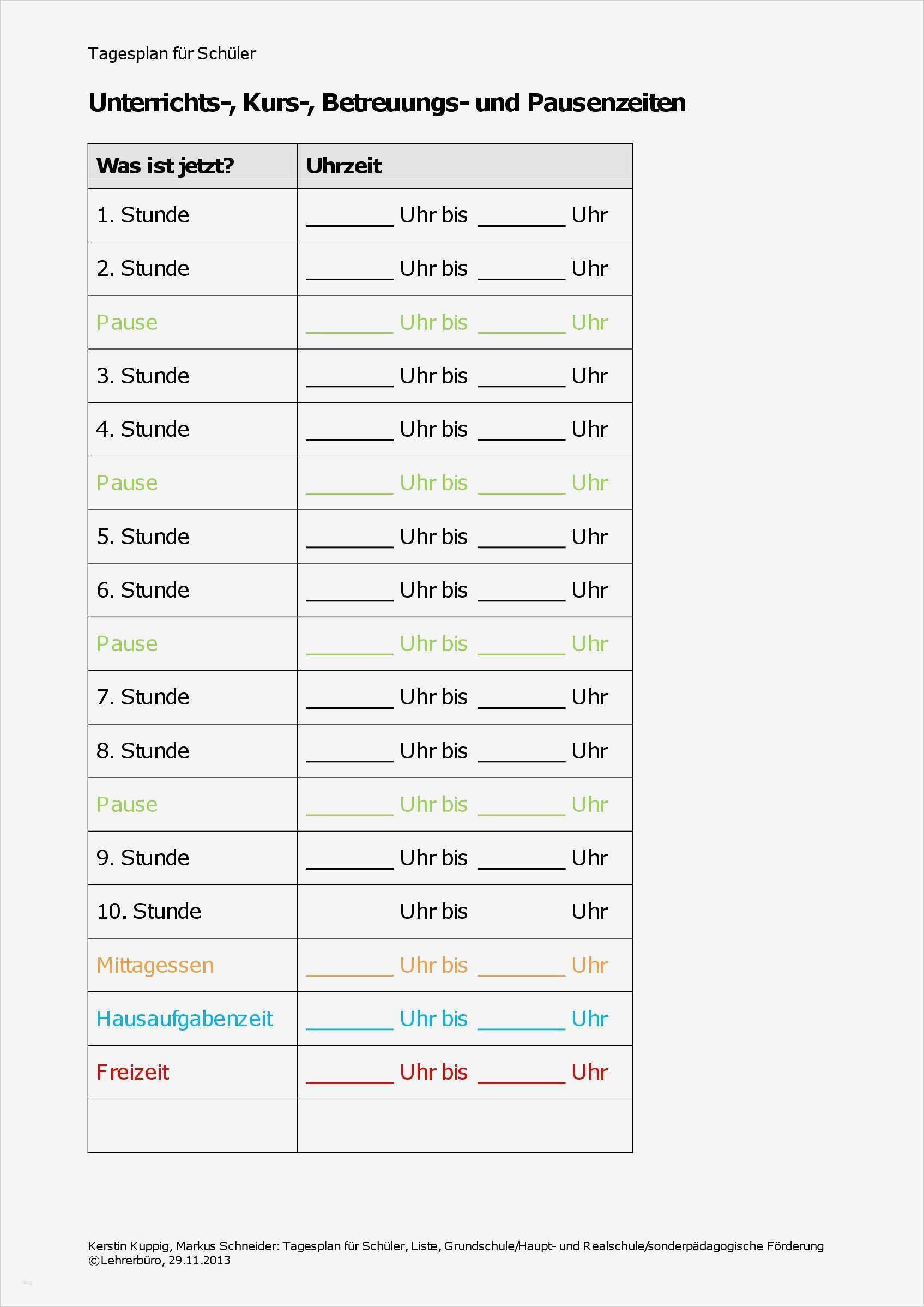Click the "Uhrzeit" column header

pyautogui.click(x=343, y=166)
